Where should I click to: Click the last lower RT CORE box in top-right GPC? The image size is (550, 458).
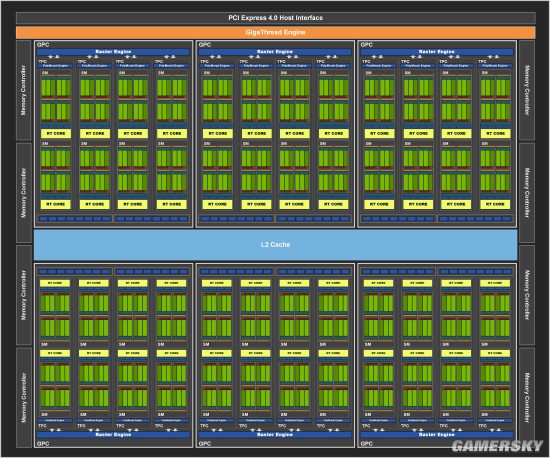point(495,204)
